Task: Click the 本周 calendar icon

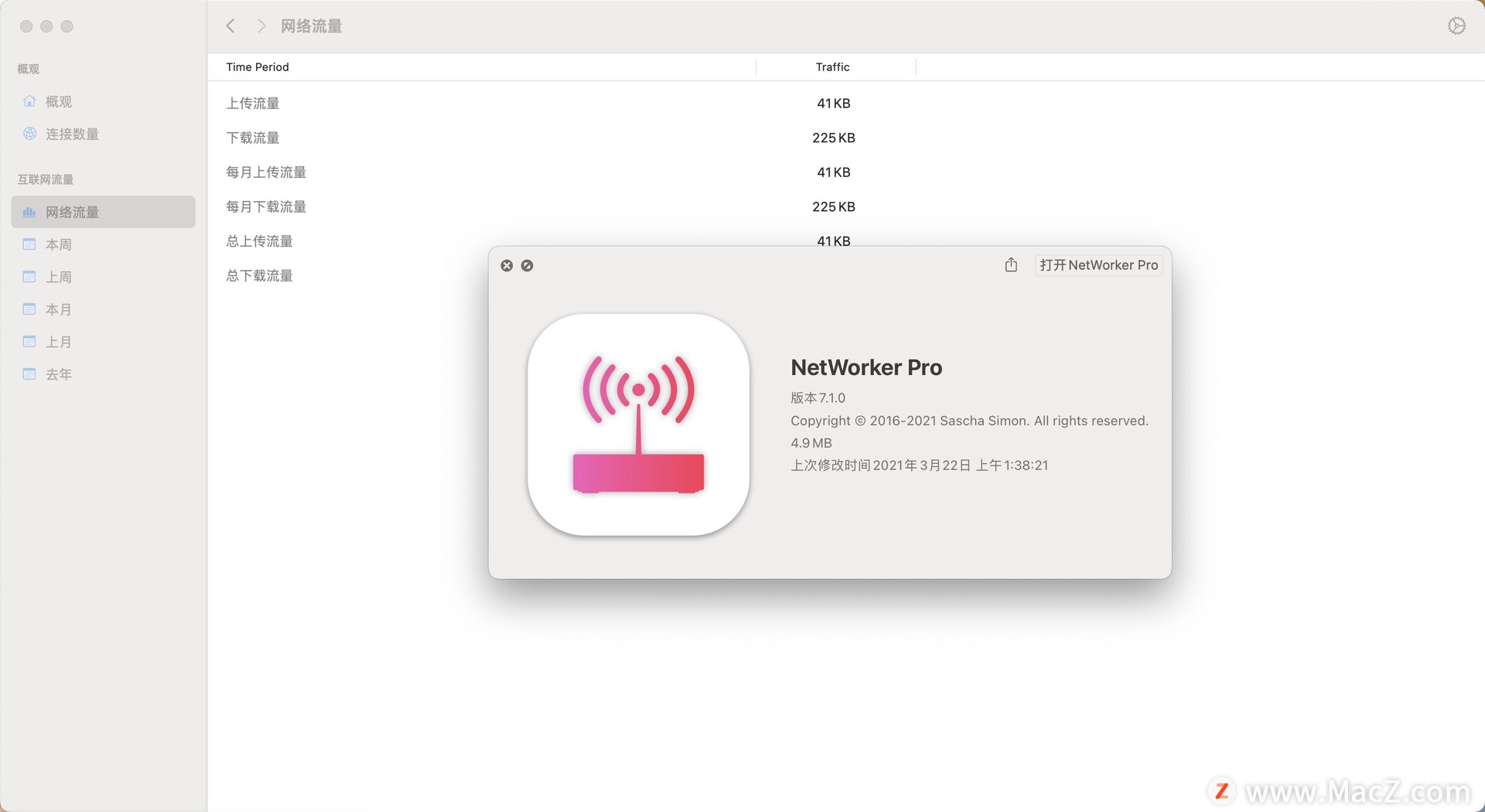Action: 29,244
